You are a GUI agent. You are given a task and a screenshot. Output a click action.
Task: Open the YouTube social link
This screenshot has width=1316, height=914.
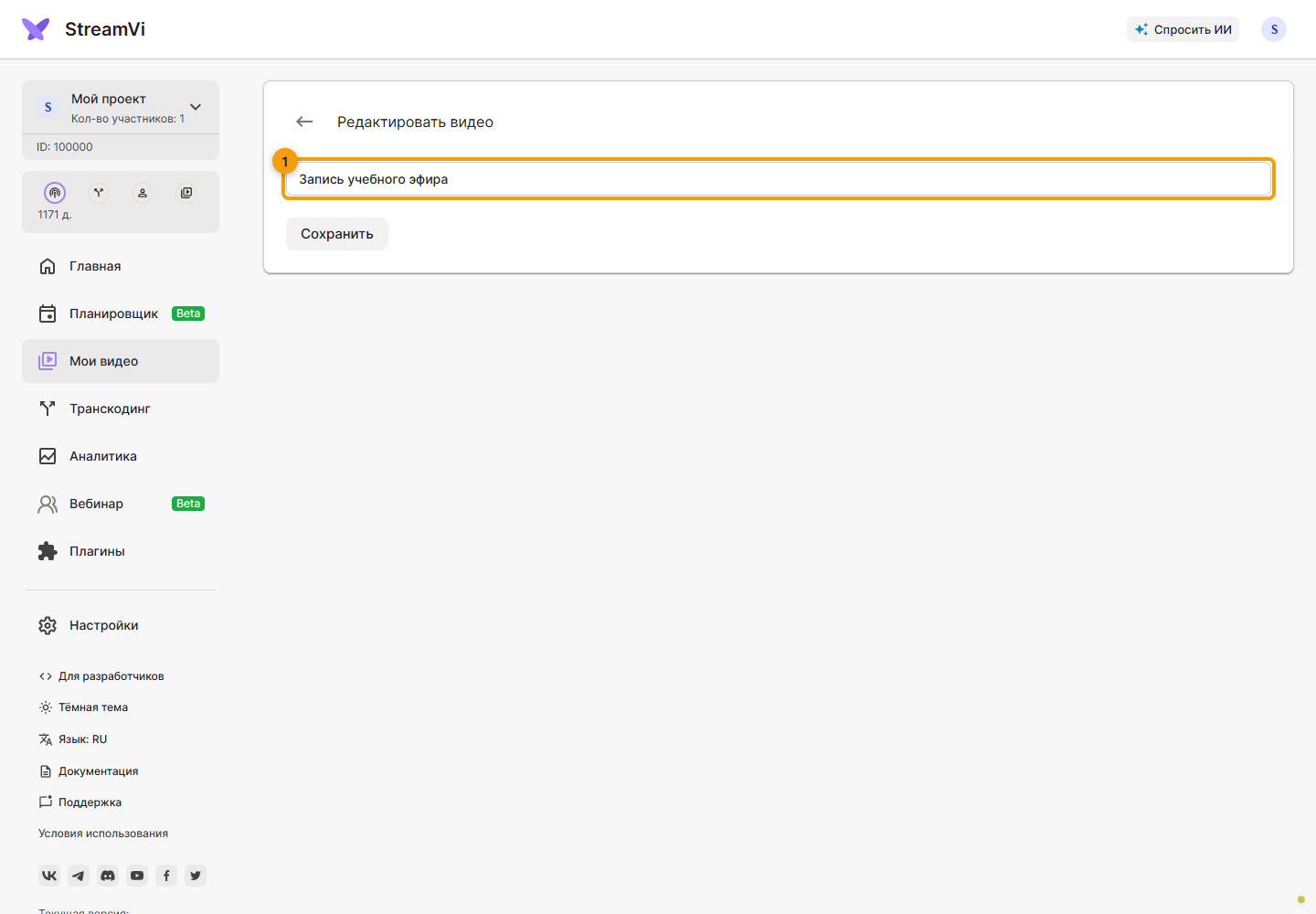tap(137, 876)
